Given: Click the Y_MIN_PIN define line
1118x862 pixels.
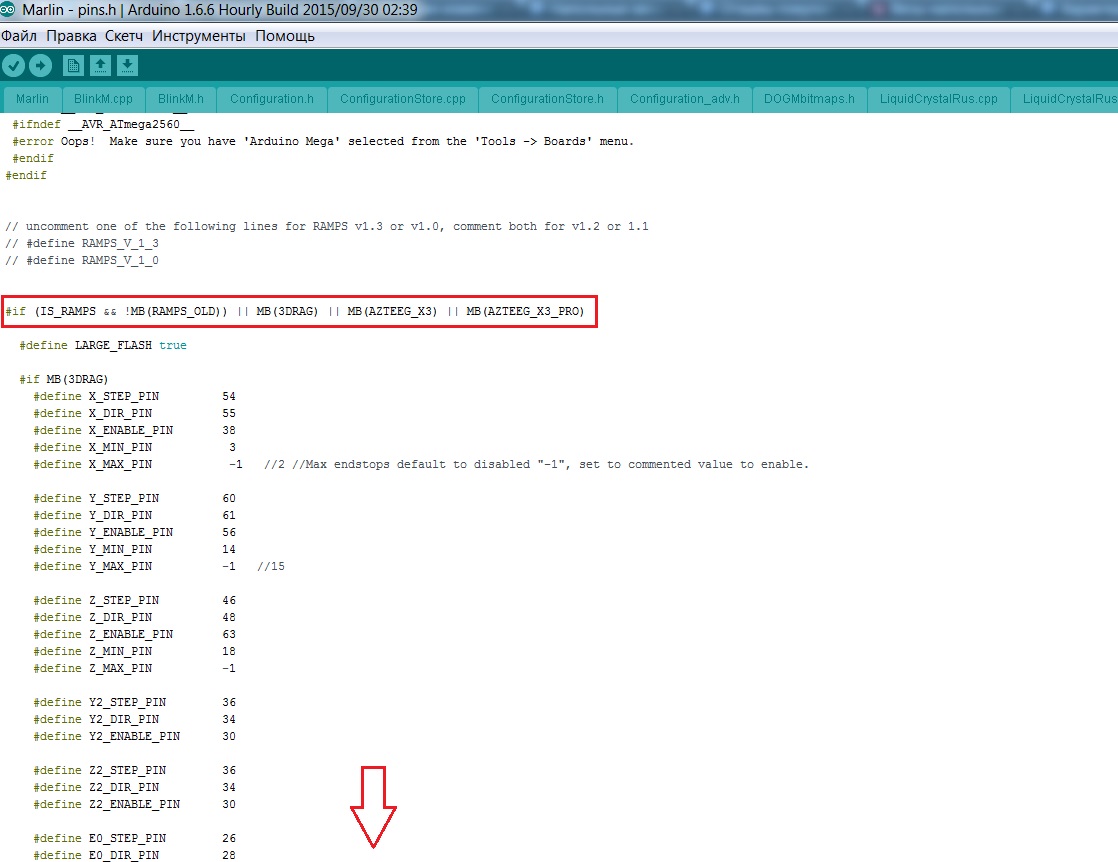Looking at the screenshot, I should [x=134, y=550].
